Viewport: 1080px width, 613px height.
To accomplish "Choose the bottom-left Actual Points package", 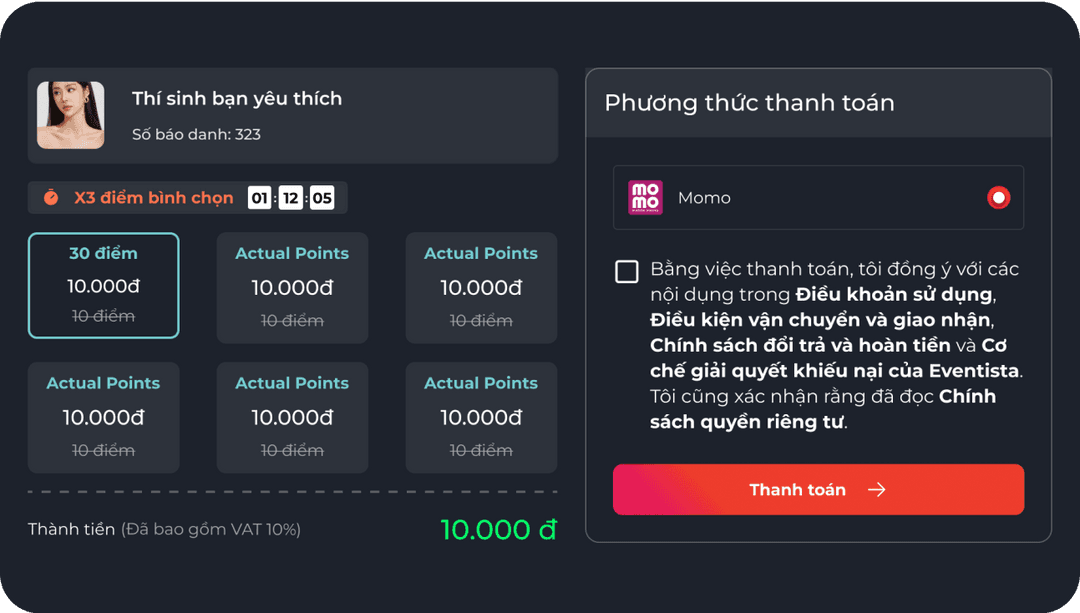I will 104,417.
